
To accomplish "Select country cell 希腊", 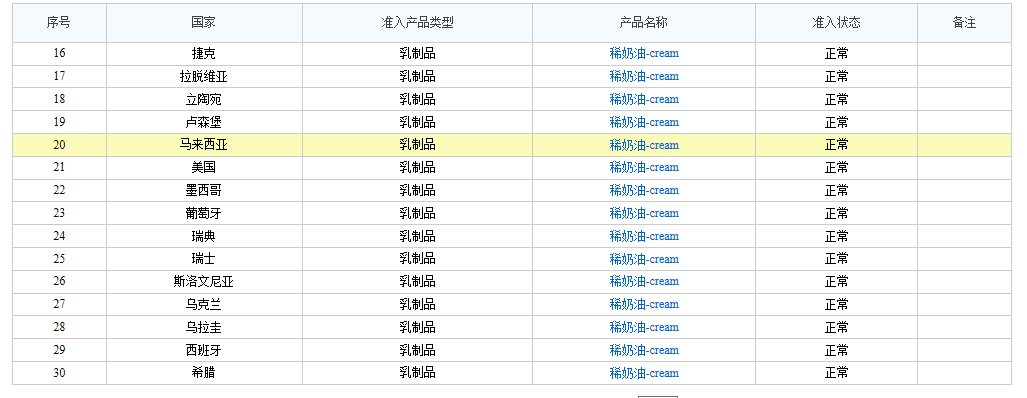I will click(x=204, y=373).
